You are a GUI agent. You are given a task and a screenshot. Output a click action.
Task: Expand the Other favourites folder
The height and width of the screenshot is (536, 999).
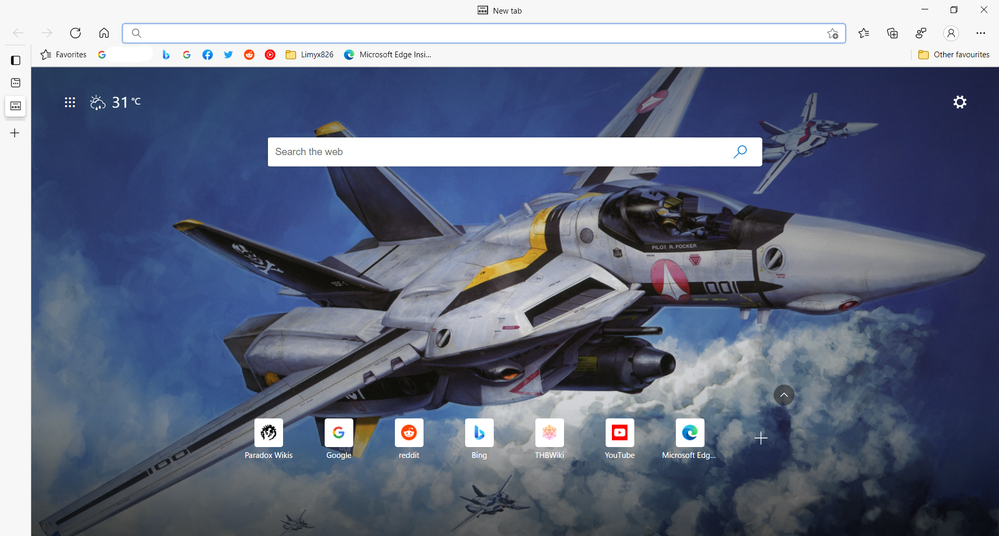[953, 55]
